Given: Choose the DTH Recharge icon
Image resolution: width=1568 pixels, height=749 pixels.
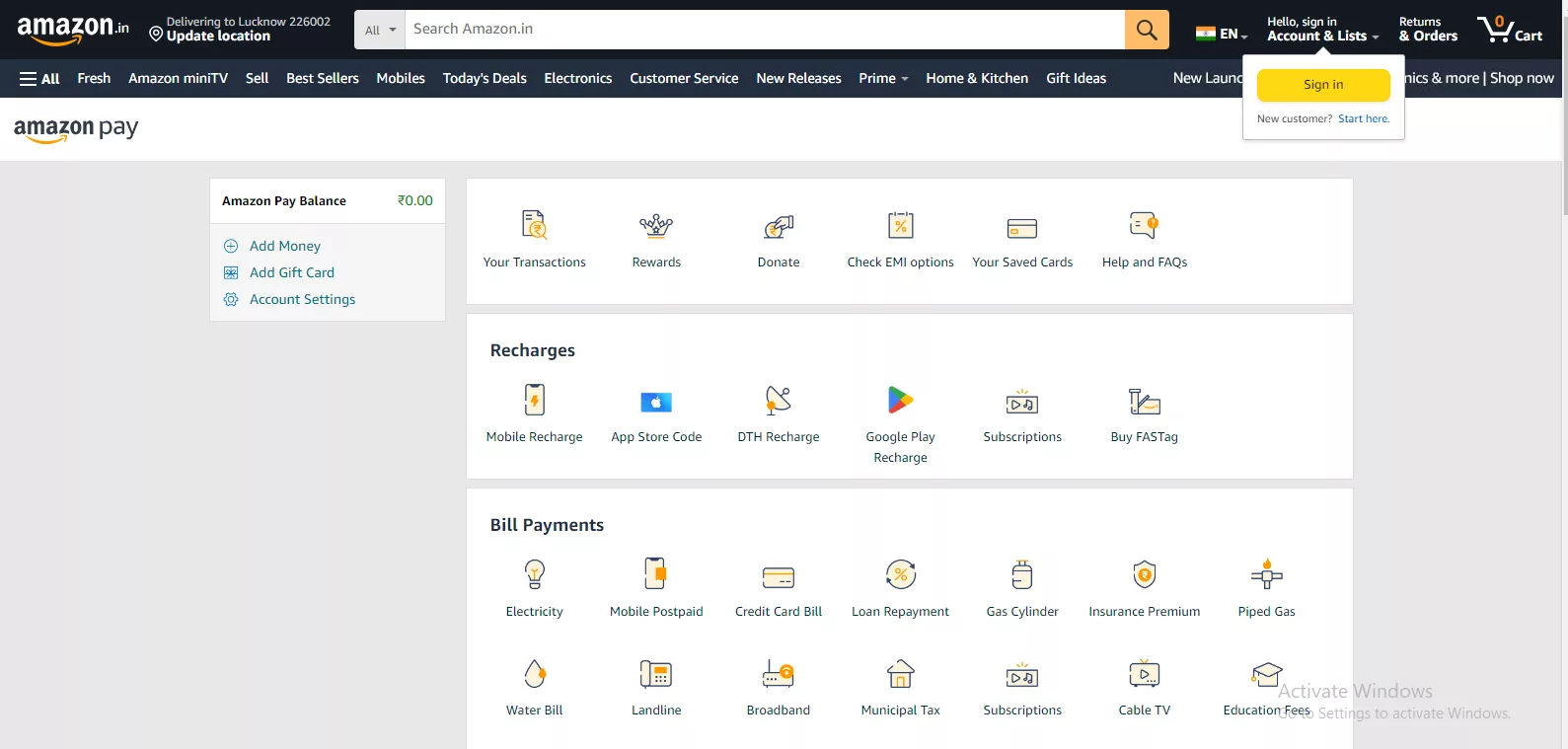Looking at the screenshot, I should [x=779, y=400].
